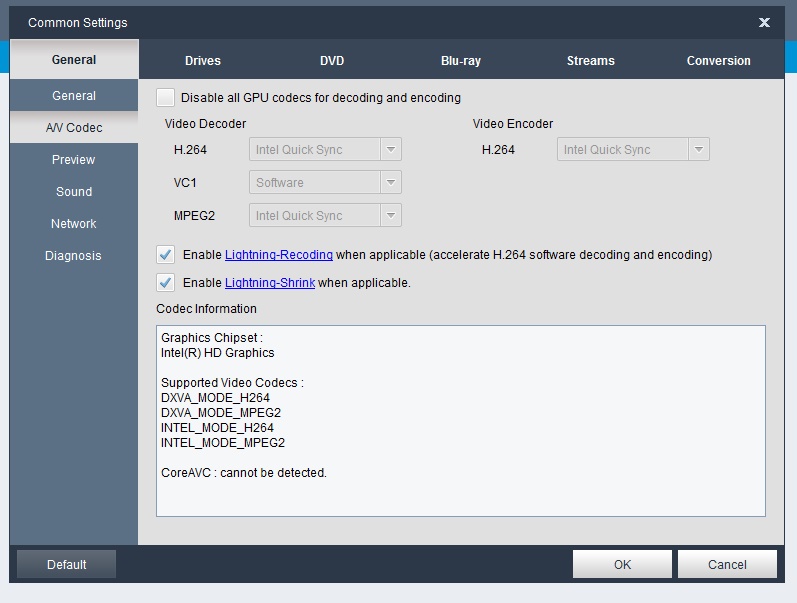
Task: Toggle Disable all GPU codecs checkbox
Action: click(x=165, y=97)
